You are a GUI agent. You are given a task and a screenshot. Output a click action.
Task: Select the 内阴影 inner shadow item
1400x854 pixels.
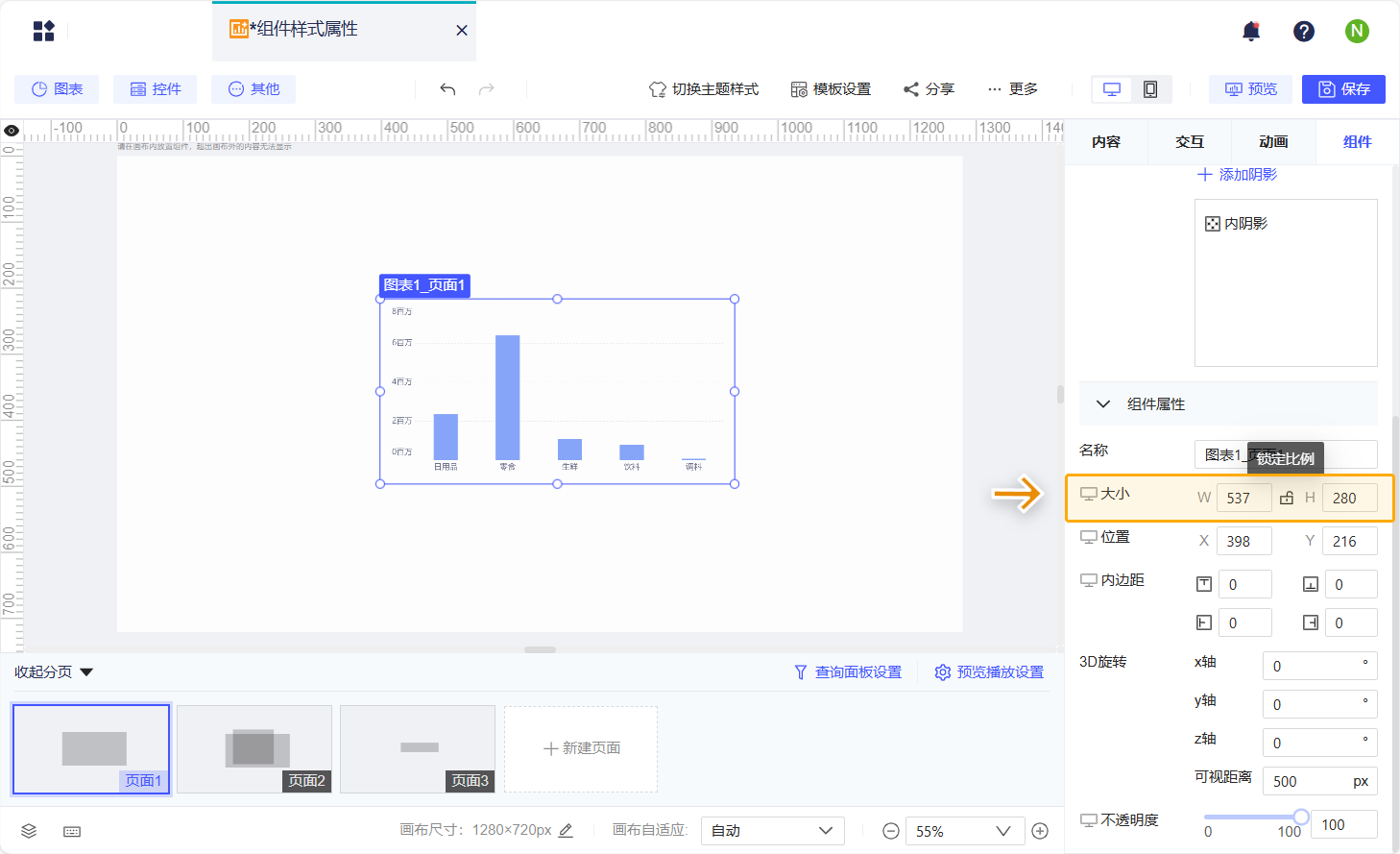1237,224
